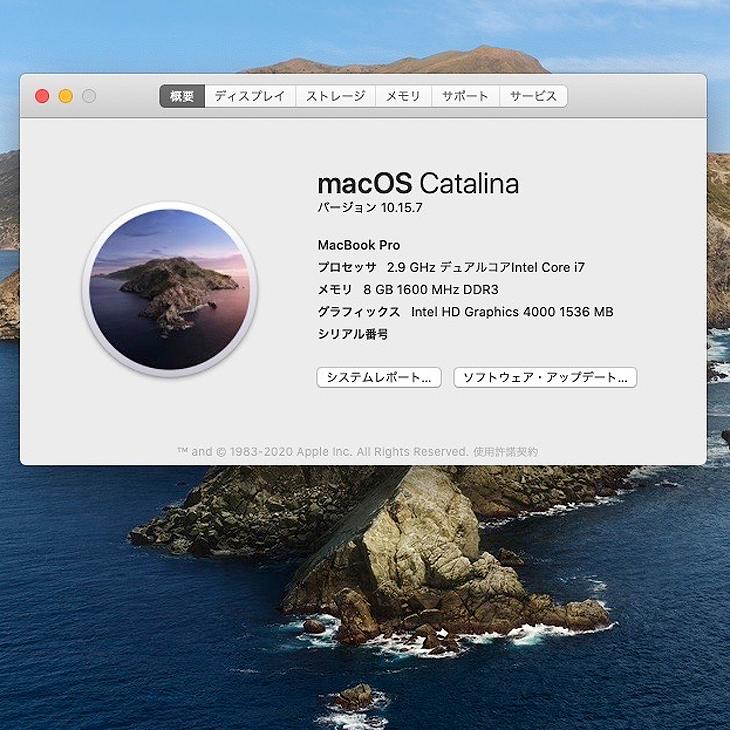Open システムレポート… button

coord(379,378)
